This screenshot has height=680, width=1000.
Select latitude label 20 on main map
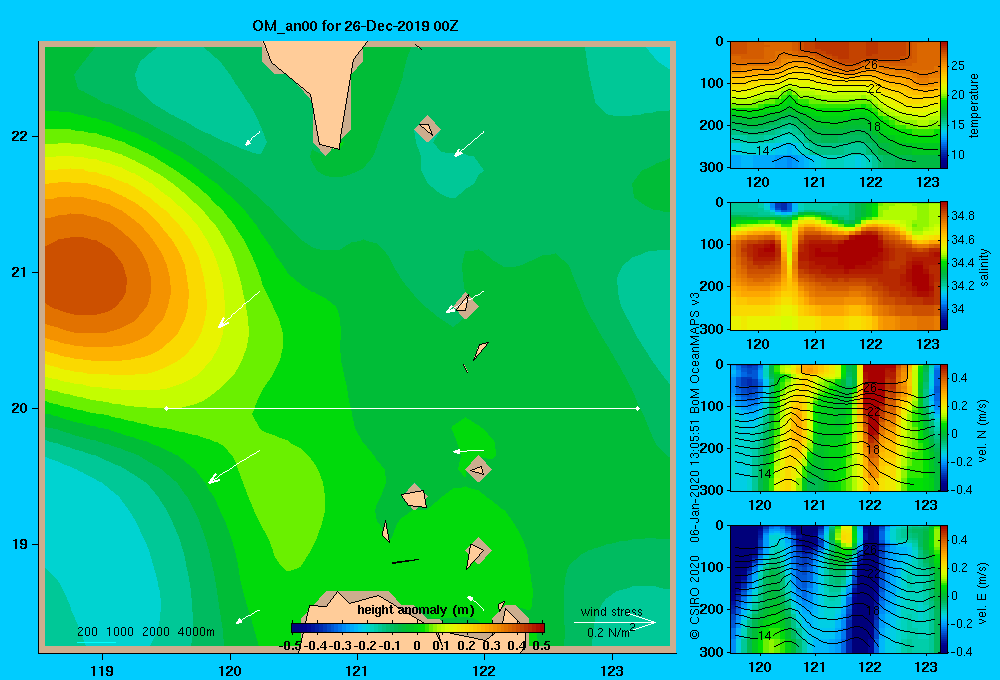coord(20,408)
